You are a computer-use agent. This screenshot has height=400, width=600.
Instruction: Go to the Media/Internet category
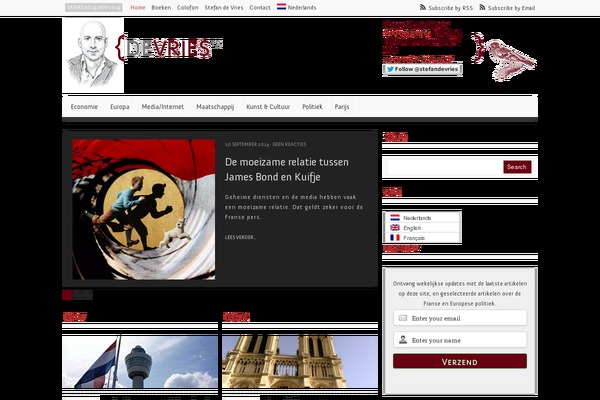click(163, 107)
